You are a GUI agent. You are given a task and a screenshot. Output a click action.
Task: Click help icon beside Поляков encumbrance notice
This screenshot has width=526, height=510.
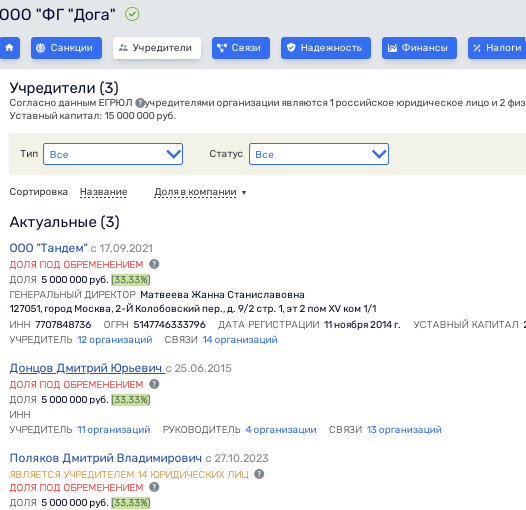[154, 487]
